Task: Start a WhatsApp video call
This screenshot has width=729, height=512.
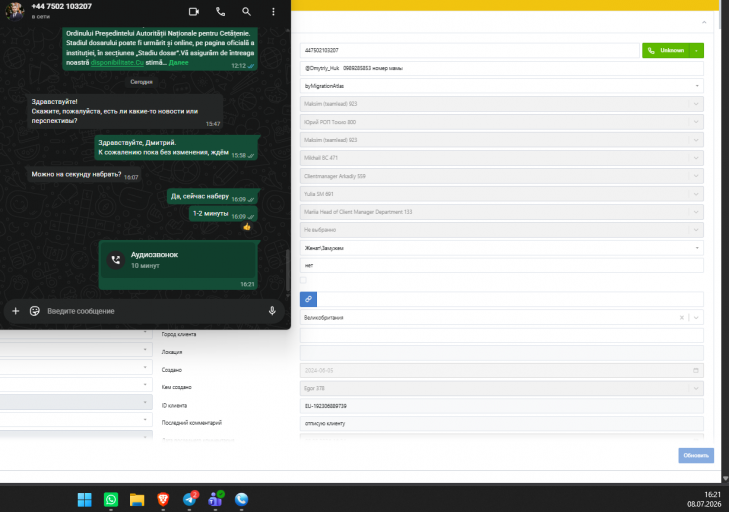Action: [x=194, y=12]
